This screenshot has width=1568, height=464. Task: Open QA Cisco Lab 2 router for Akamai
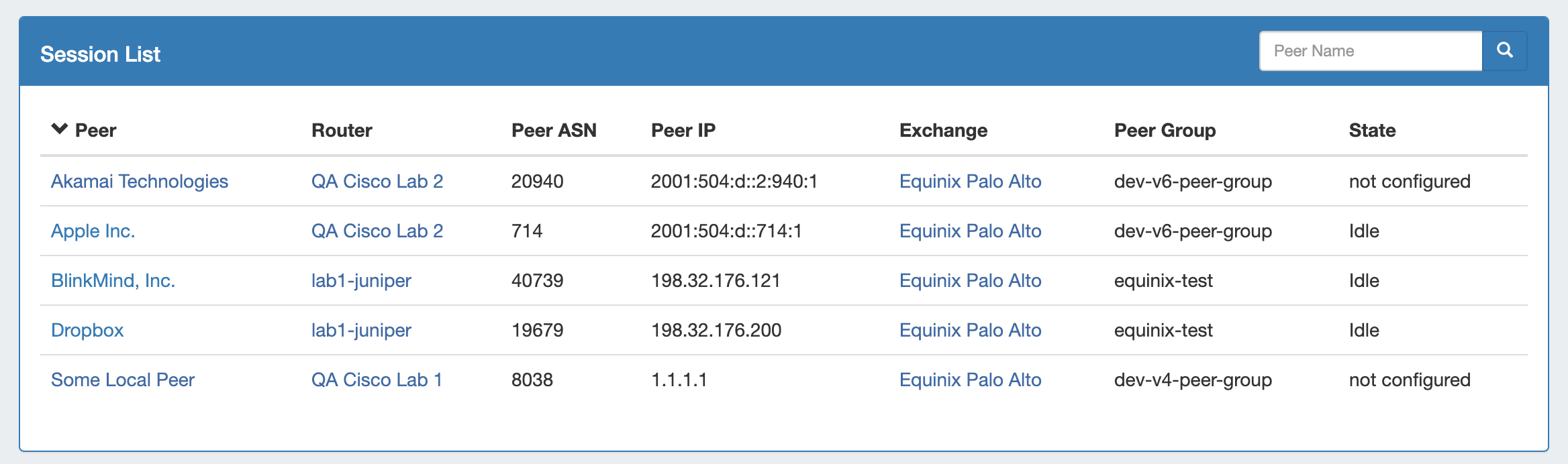point(377,181)
